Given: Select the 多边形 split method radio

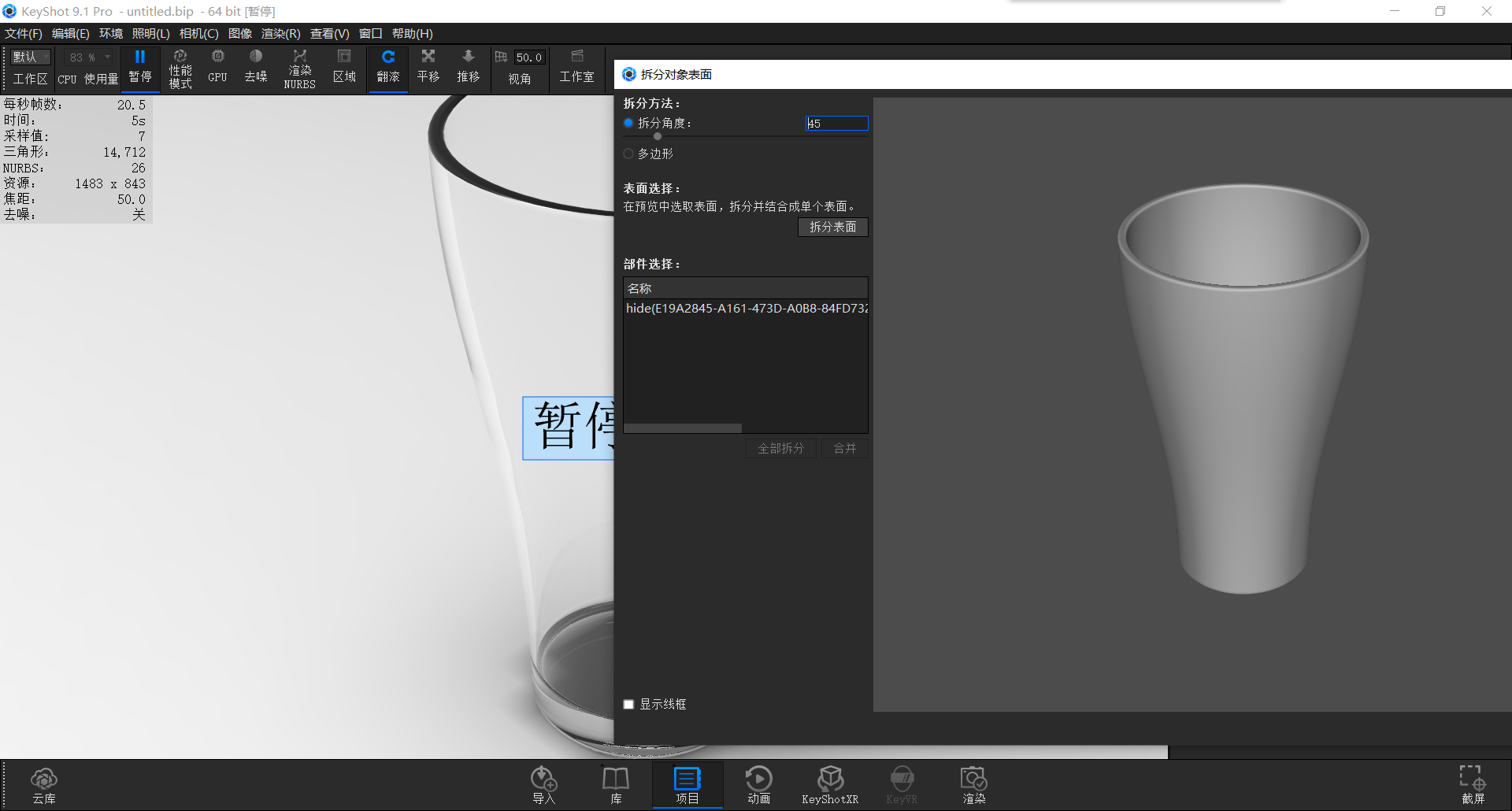Looking at the screenshot, I should point(628,154).
